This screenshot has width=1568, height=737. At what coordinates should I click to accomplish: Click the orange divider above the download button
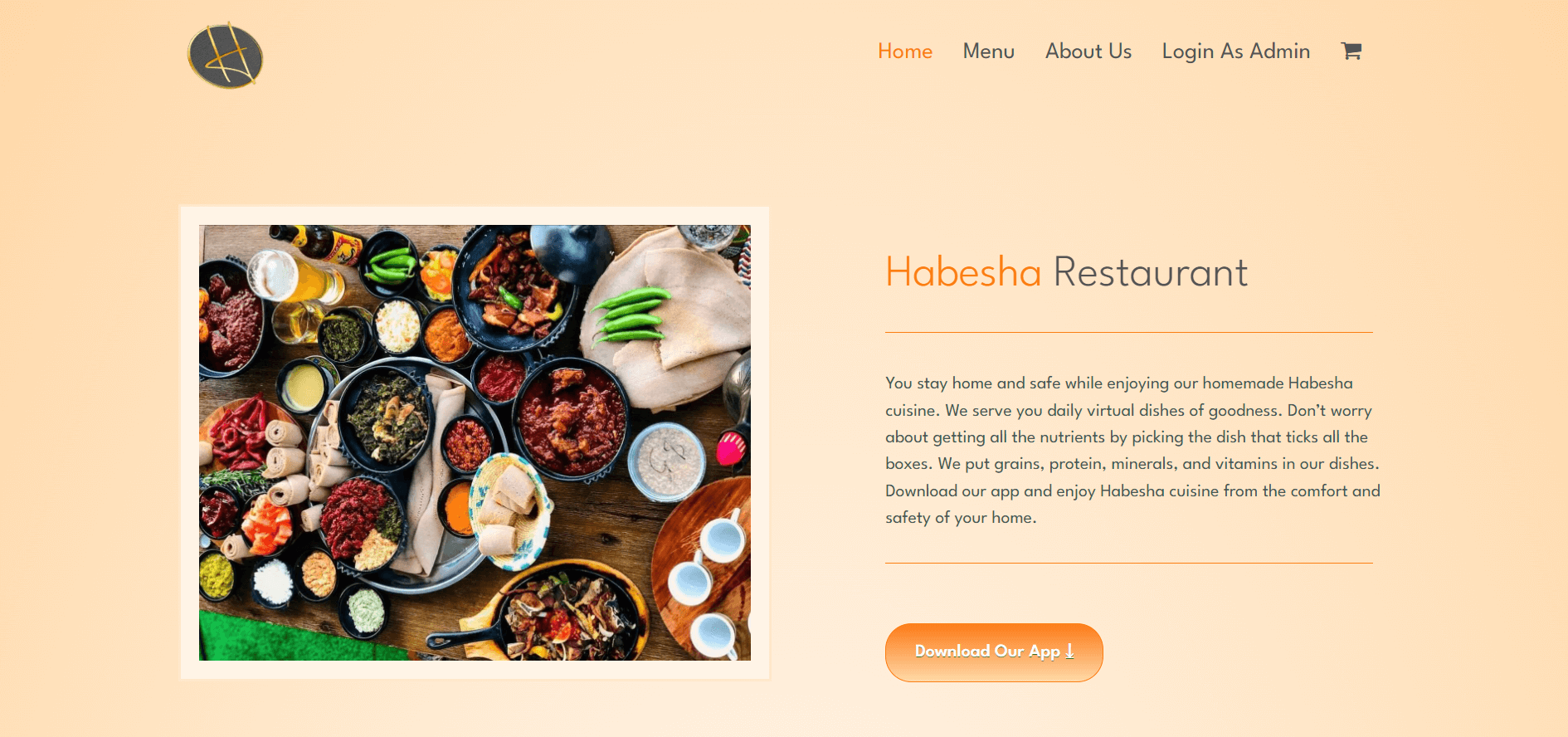[x=1129, y=563]
